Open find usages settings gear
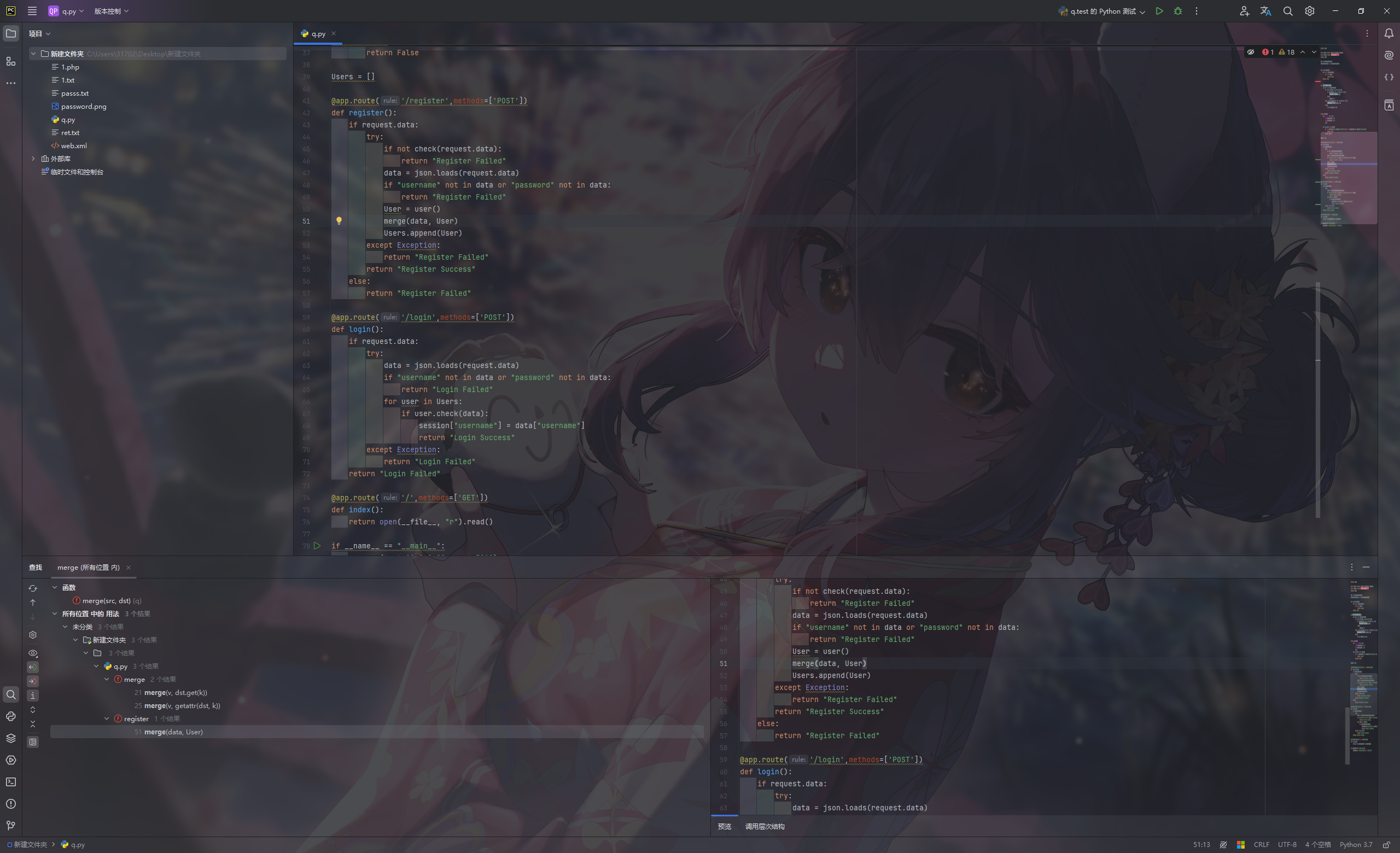Image resolution: width=1400 pixels, height=853 pixels. [33, 635]
